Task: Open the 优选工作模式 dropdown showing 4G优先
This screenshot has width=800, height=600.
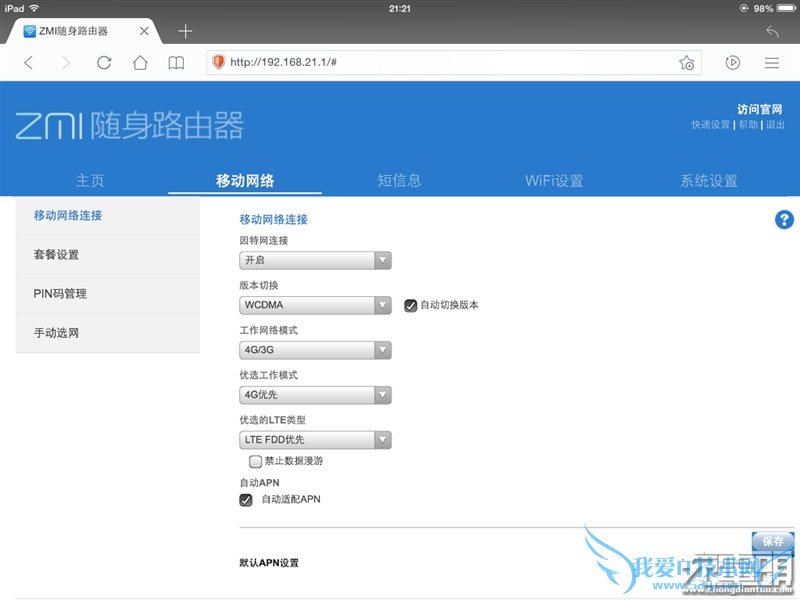Action: (x=315, y=395)
